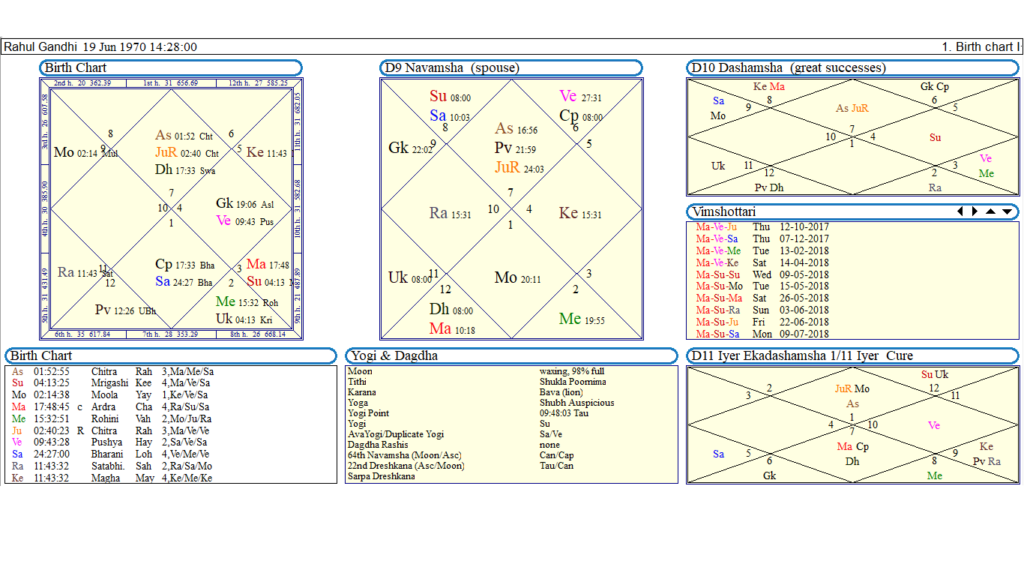Click the Ma 17:48:45 Ardra table row
1024x576 pixels.
coord(113,407)
